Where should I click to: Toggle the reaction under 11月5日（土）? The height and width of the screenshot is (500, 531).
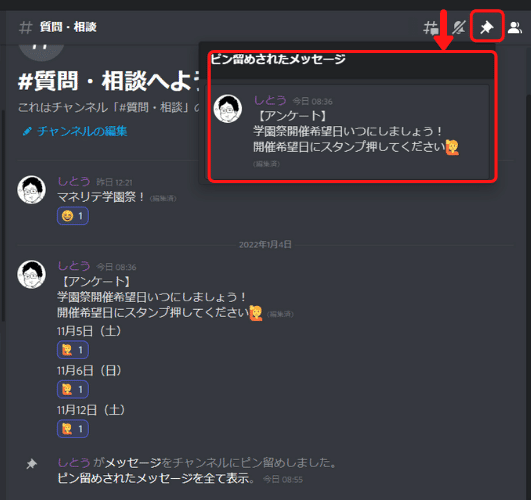coord(73,350)
